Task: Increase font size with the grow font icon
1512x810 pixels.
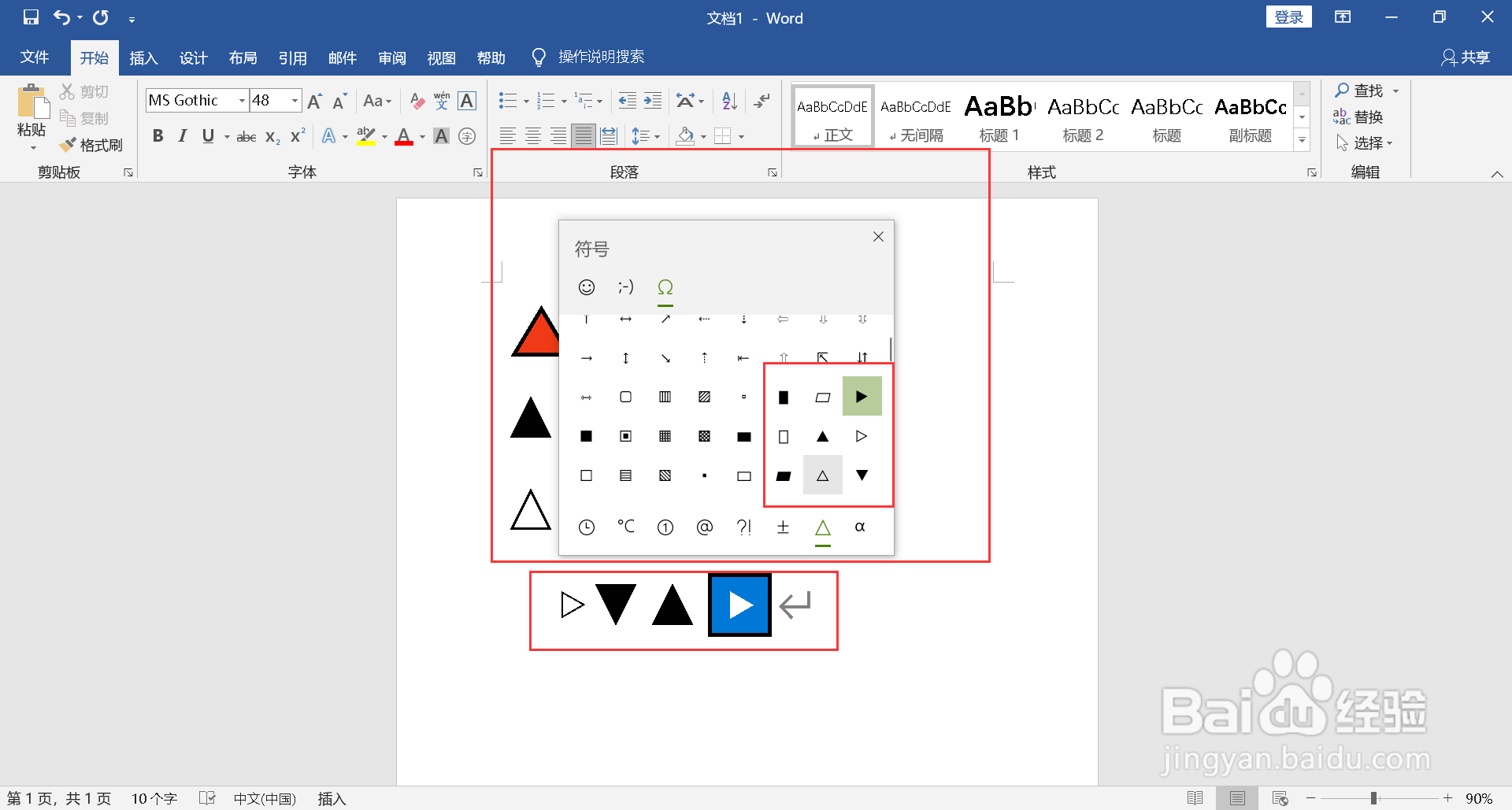Action: tap(314, 101)
